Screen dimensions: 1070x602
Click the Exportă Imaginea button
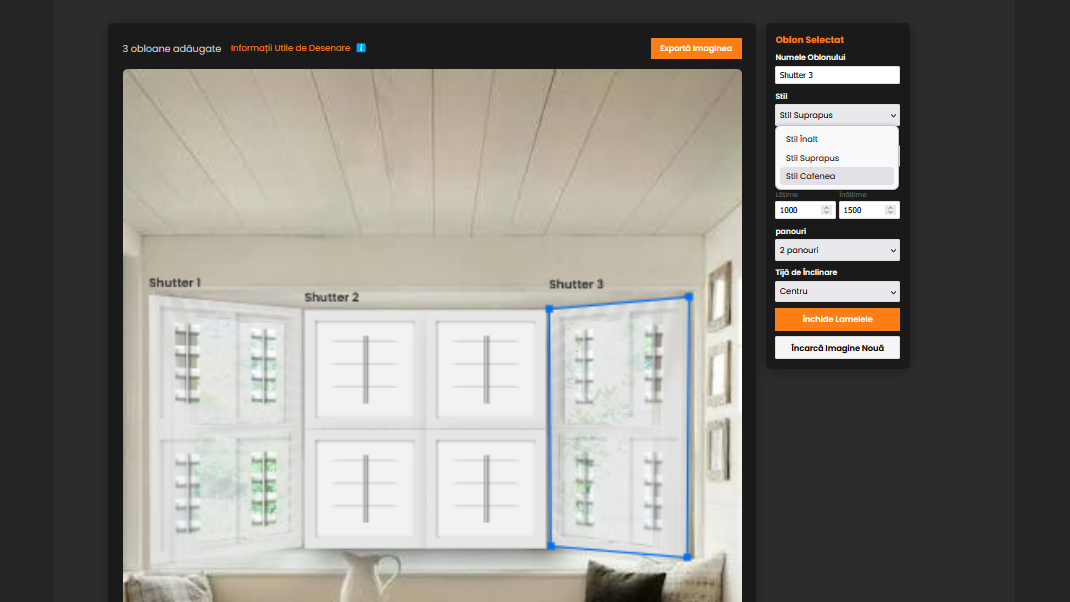click(696, 48)
